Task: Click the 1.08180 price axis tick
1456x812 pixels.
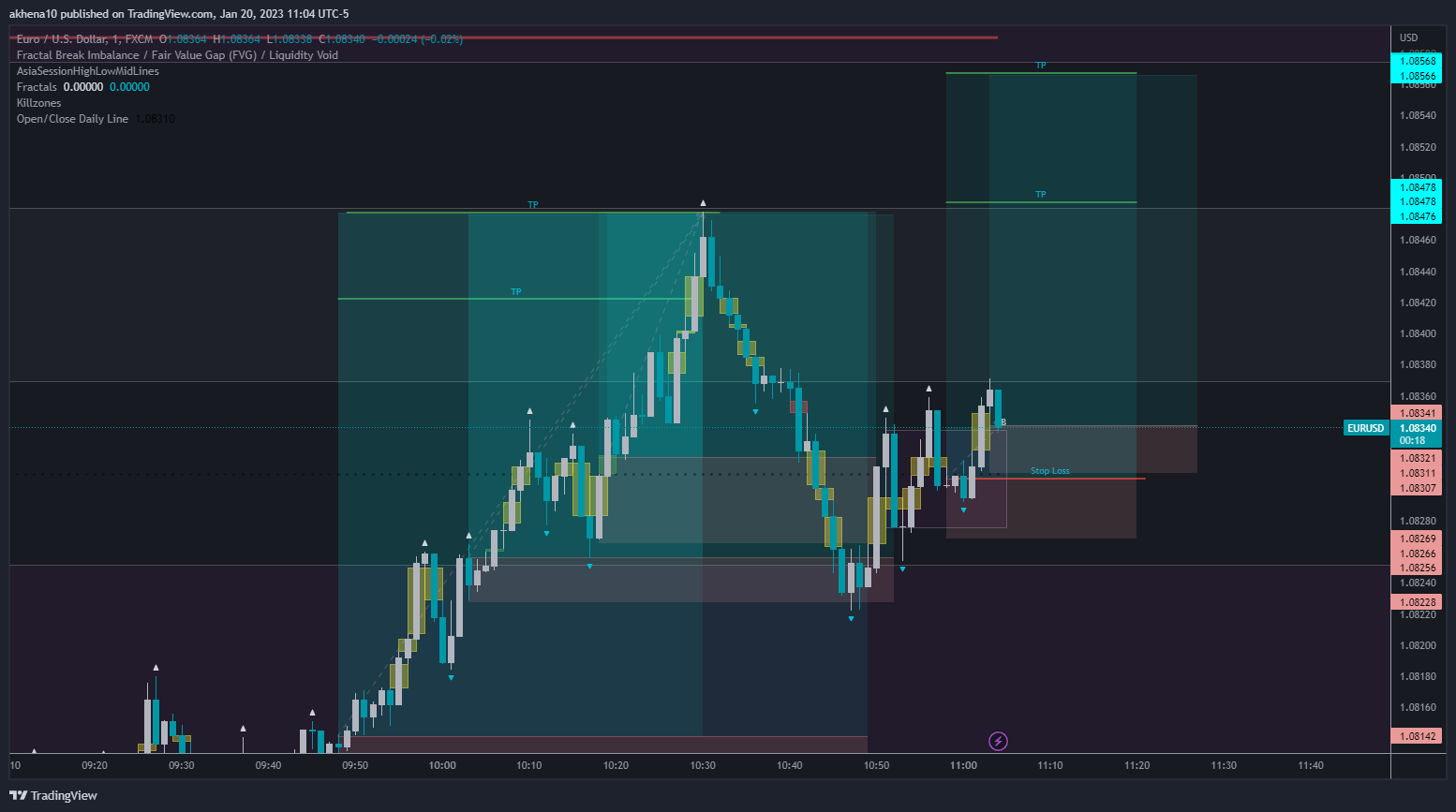Action: (x=1418, y=676)
